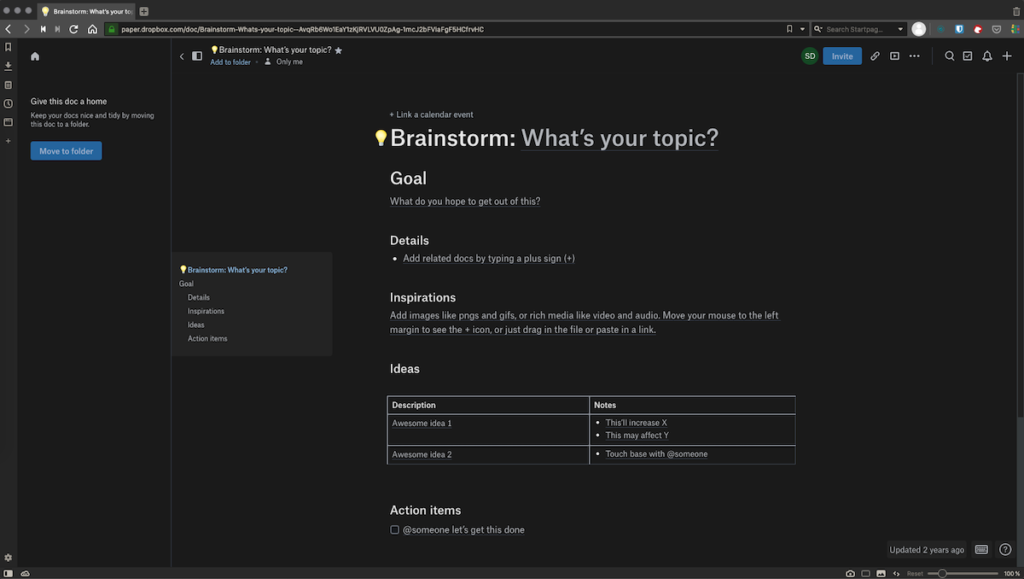Screen dimensions: 1024x579
Task: Jump to 'Action items' in the outline
Action: click(207, 338)
